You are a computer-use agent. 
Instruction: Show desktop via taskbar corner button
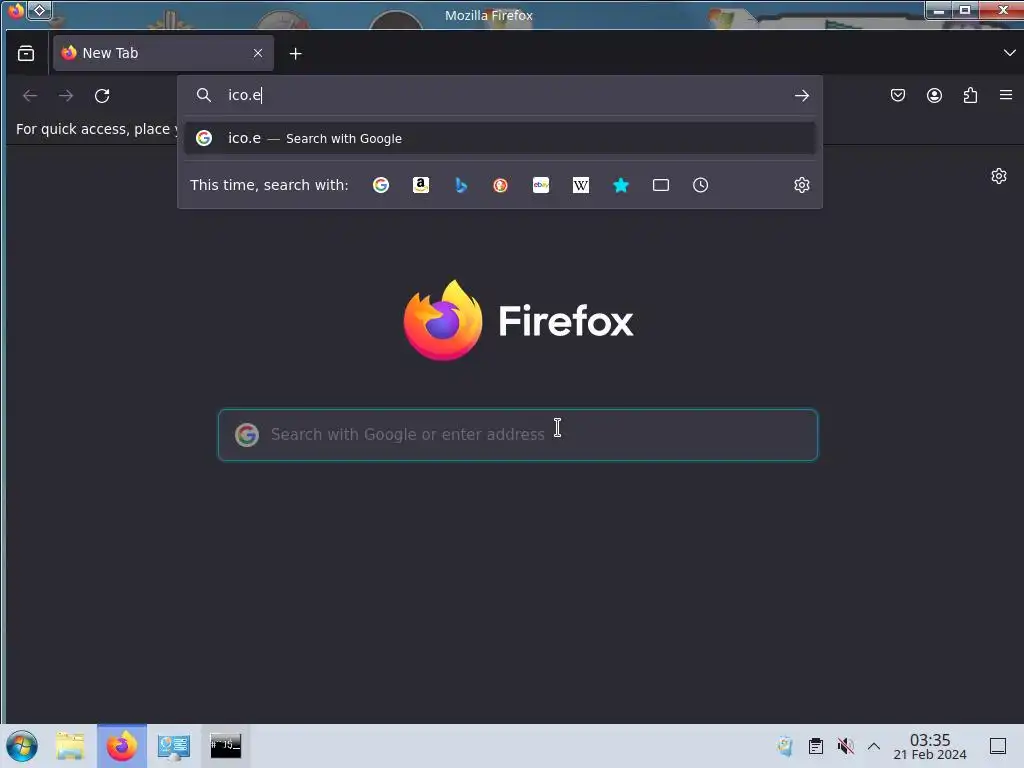point(998,746)
